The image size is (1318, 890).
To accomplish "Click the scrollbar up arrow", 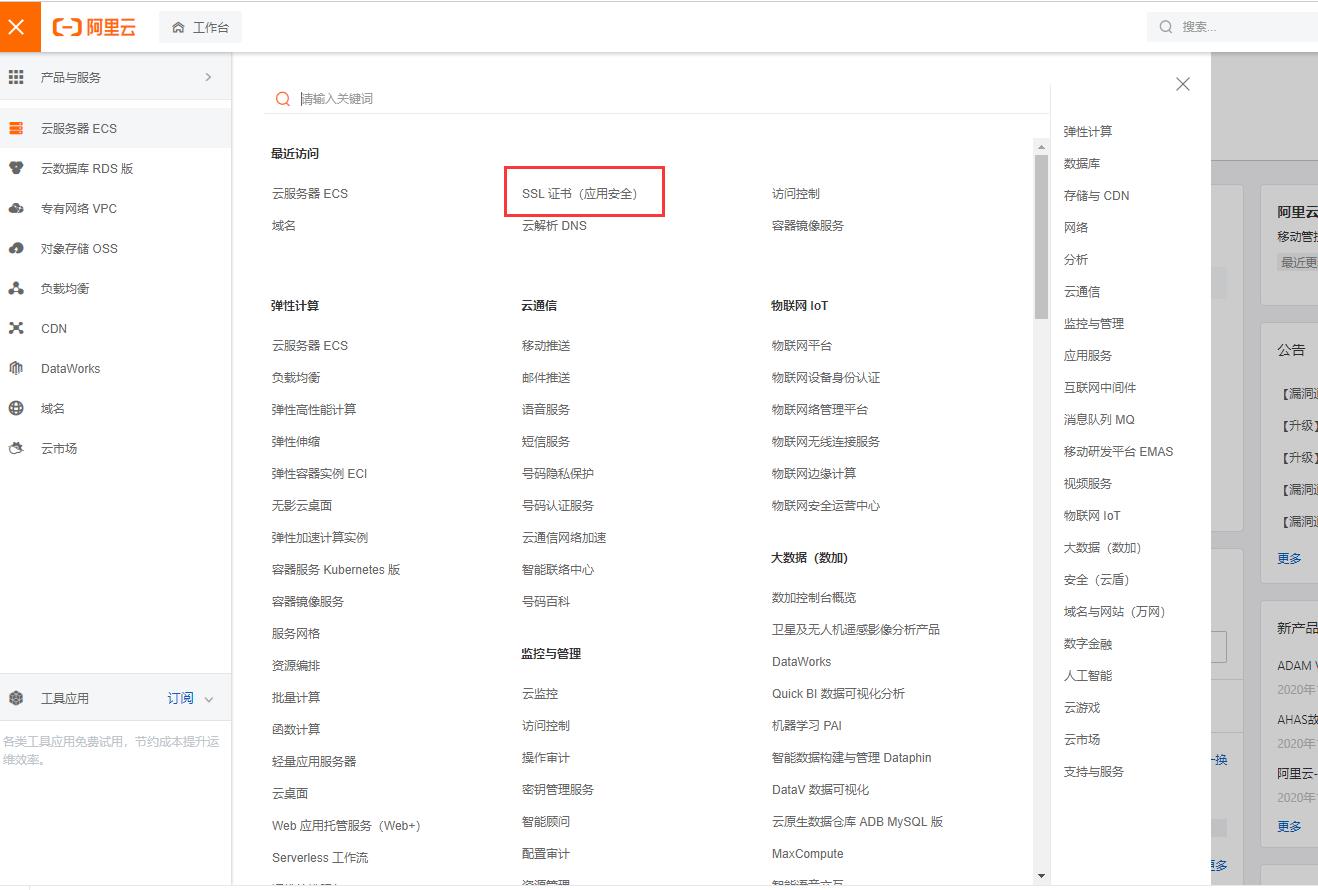I will (1041, 146).
